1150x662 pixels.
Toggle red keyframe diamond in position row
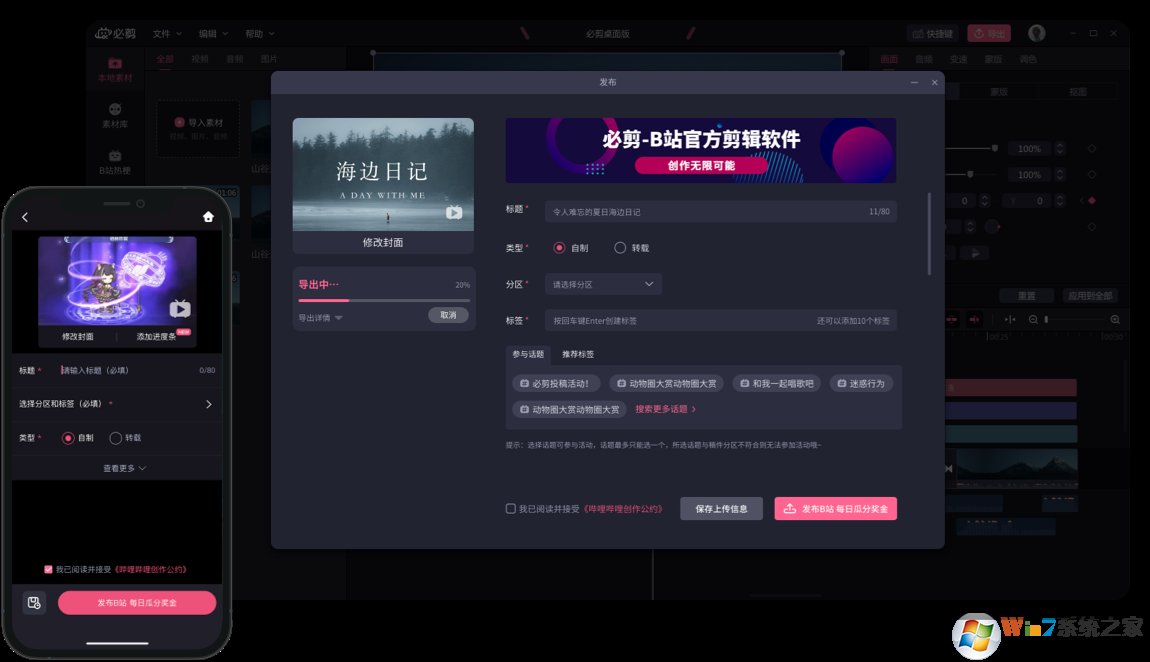1092,201
